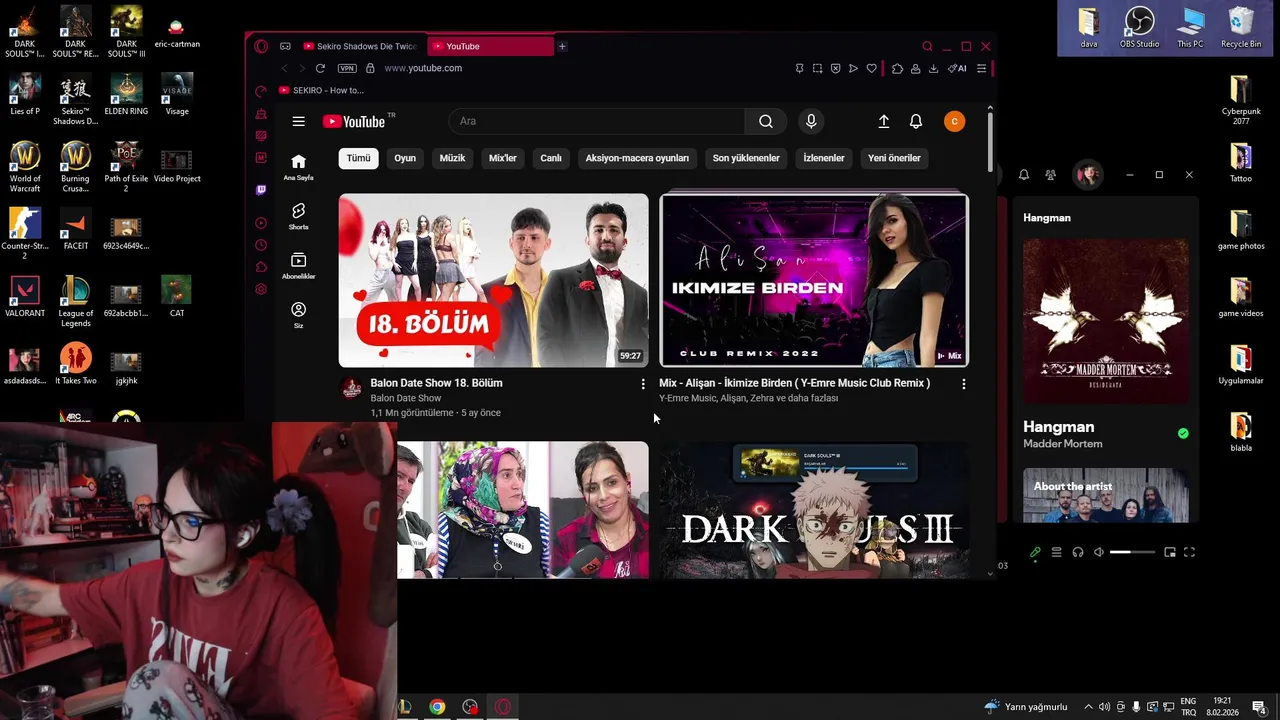Viewport: 1280px width, 720px height.
Task: Select the Müzik filter chip
Action: point(452,158)
